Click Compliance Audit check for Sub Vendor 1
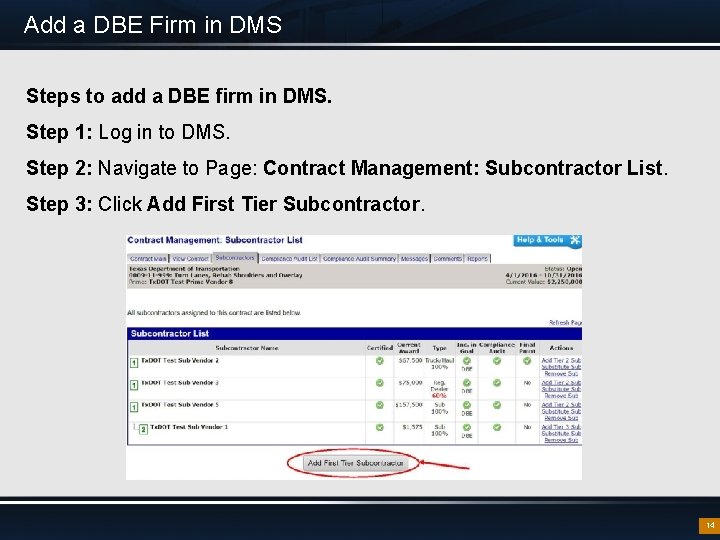The height and width of the screenshot is (540, 720). tap(497, 427)
